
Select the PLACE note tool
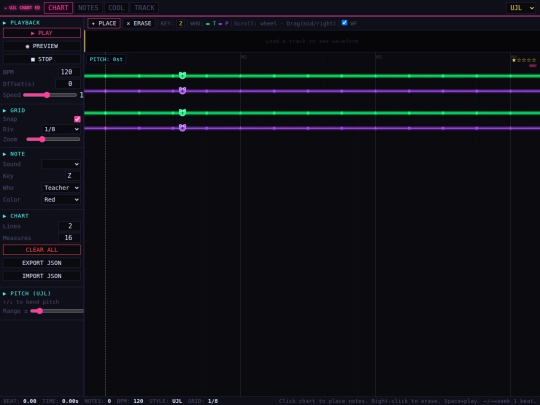pyautogui.click(x=104, y=23)
